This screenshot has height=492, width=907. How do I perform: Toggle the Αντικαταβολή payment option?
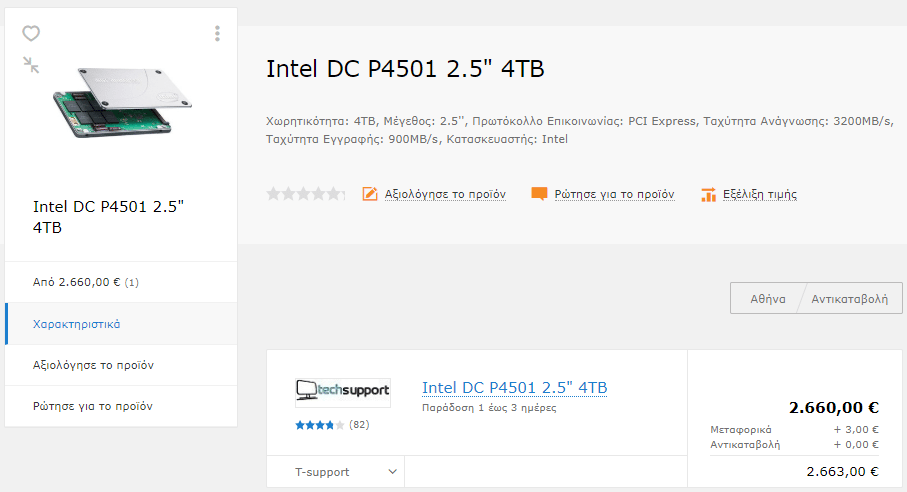[849, 299]
